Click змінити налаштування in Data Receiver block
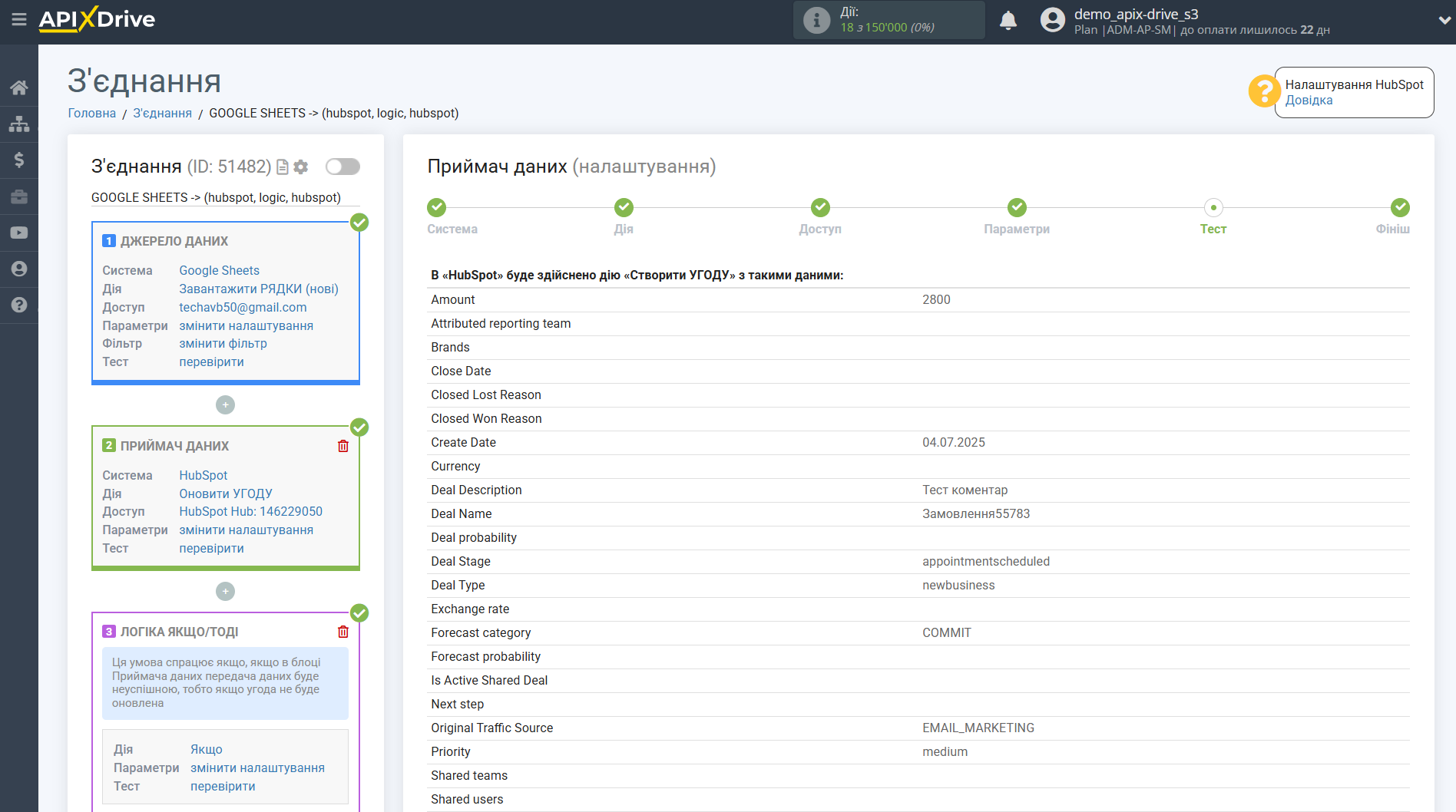Viewport: 1456px width, 812px height. tap(246, 530)
